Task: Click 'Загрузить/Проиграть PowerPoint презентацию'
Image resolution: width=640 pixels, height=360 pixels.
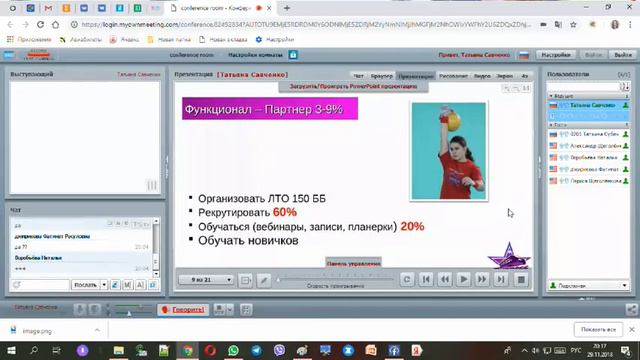Action: 353,87
